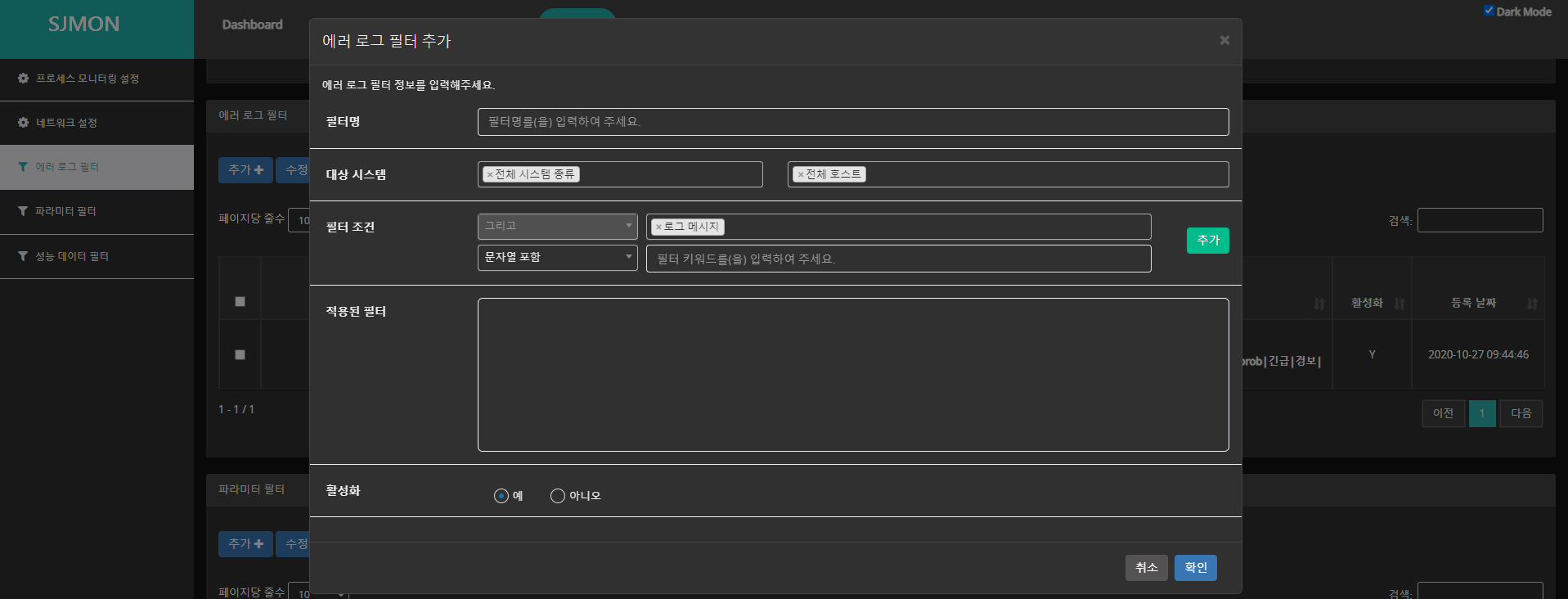The width and height of the screenshot is (1568, 599).
Task: Click the SJMON logo
Action: coord(83,25)
